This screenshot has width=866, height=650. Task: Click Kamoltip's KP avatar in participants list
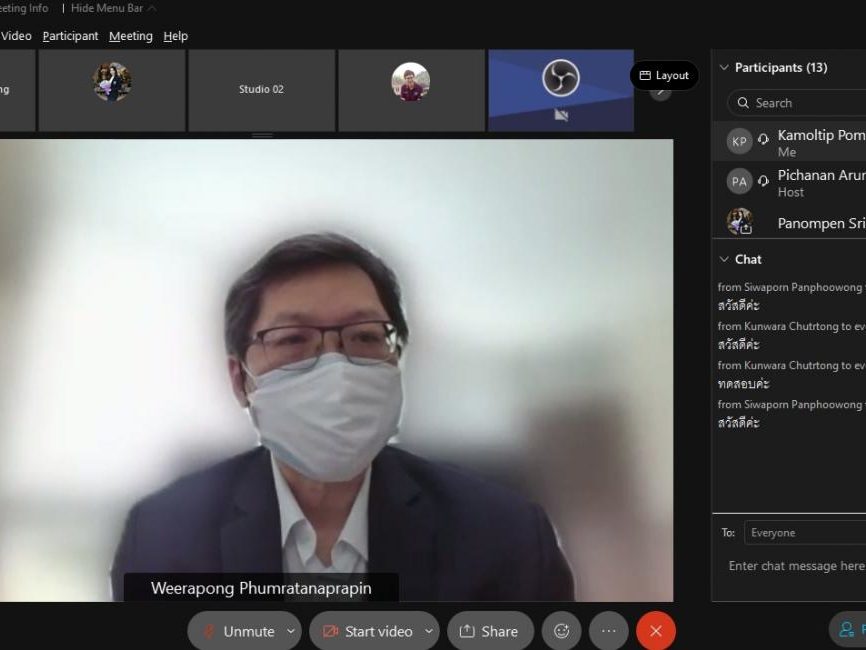pyautogui.click(x=739, y=141)
